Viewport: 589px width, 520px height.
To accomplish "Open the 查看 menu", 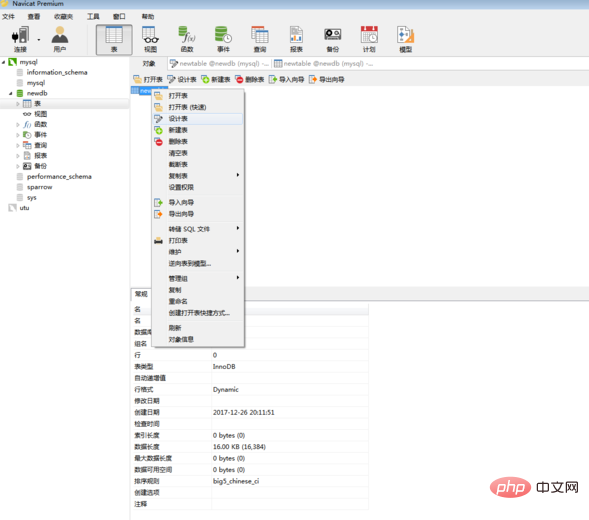I will click(34, 17).
